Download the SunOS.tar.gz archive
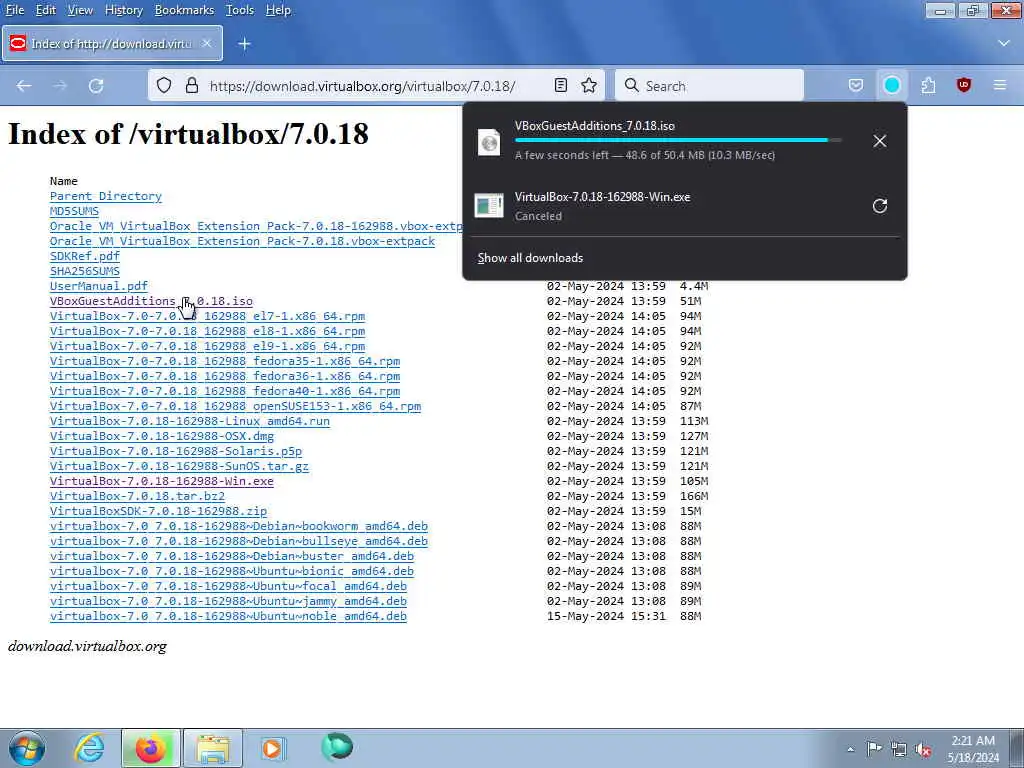Viewport: 1024px width, 768px height. pos(179,466)
